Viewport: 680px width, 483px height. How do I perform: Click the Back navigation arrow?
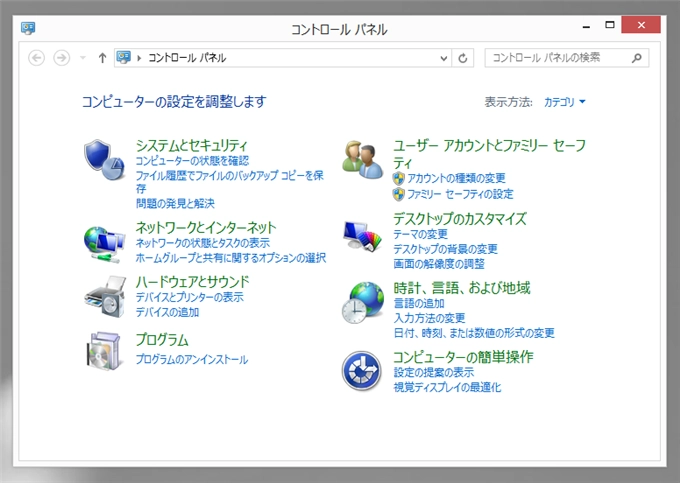36,58
